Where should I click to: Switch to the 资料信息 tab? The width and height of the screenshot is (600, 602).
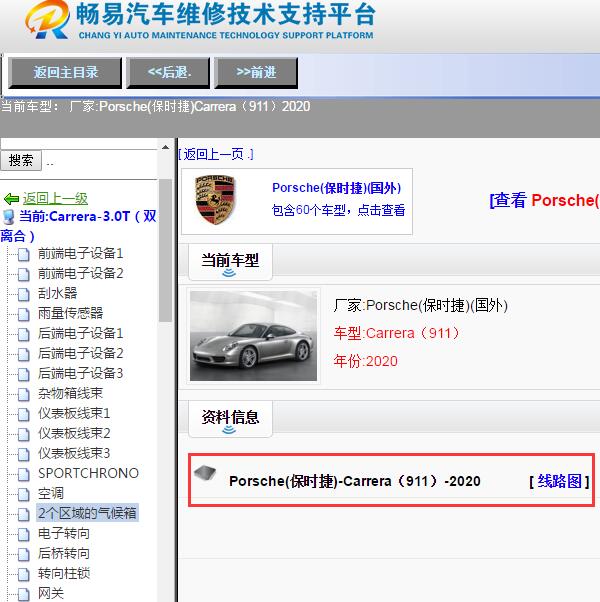point(230,419)
